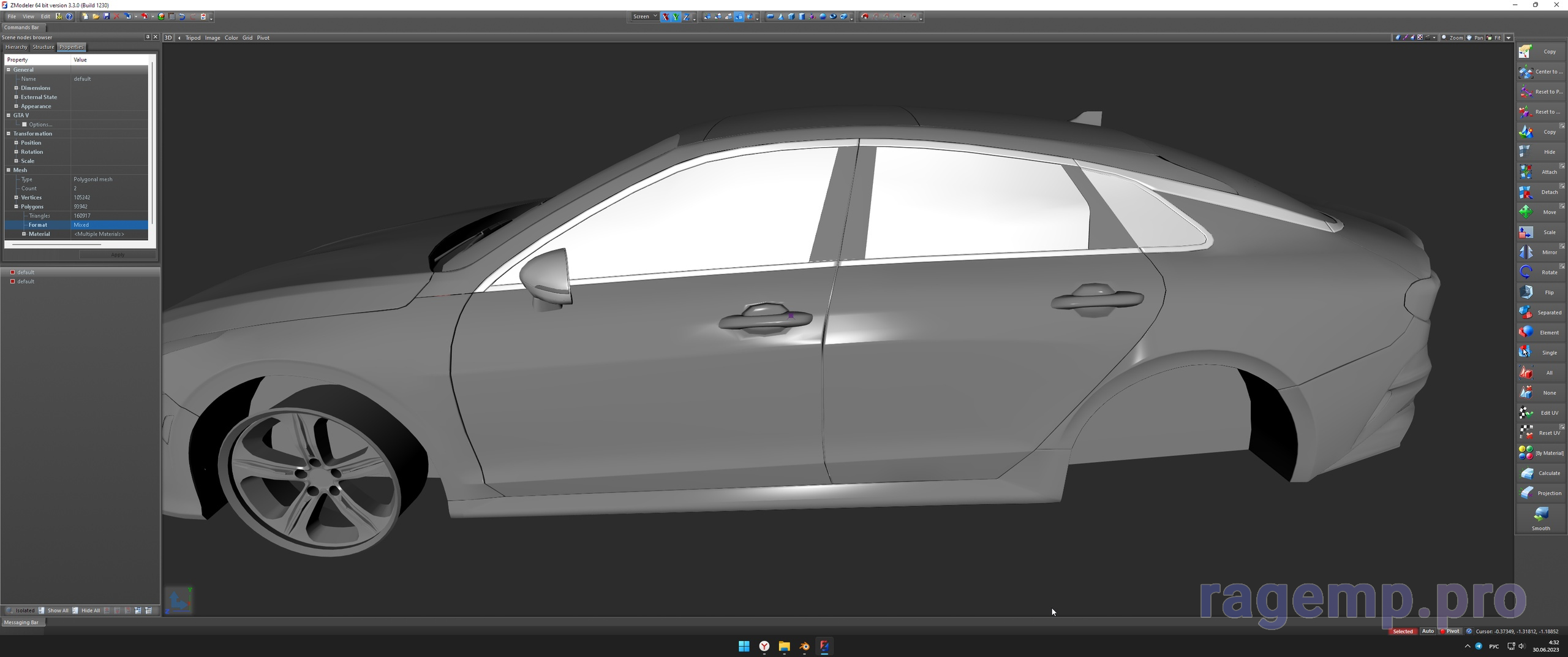Open the File menu

tap(11, 17)
